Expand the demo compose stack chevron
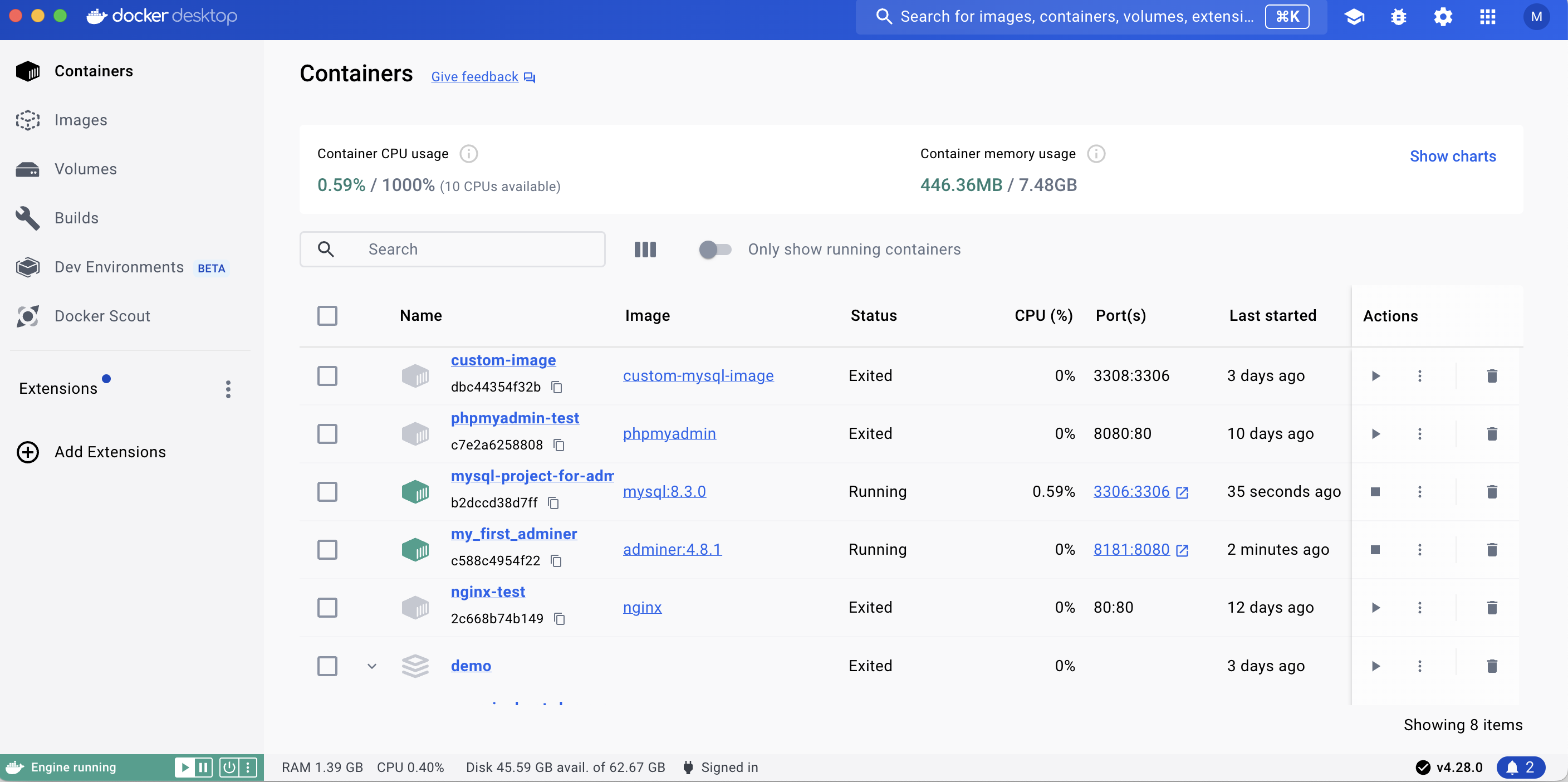 371,666
